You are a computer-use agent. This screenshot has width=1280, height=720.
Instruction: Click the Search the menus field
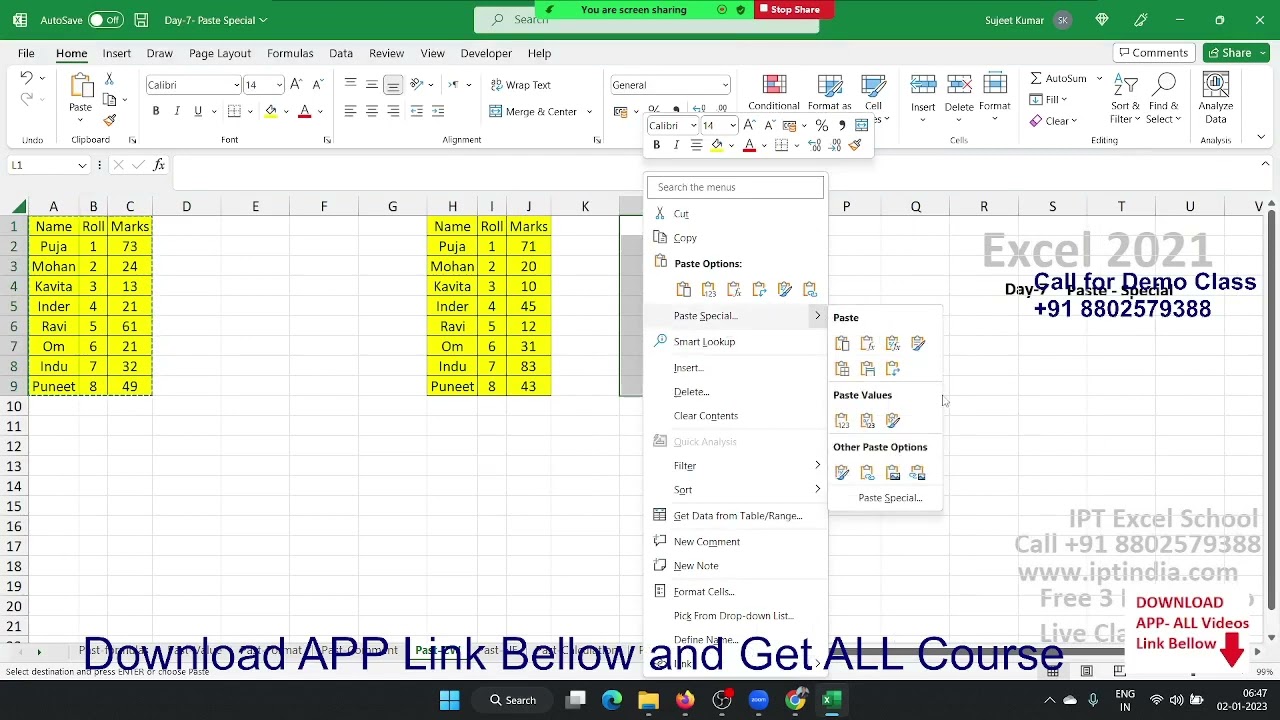[x=736, y=187]
